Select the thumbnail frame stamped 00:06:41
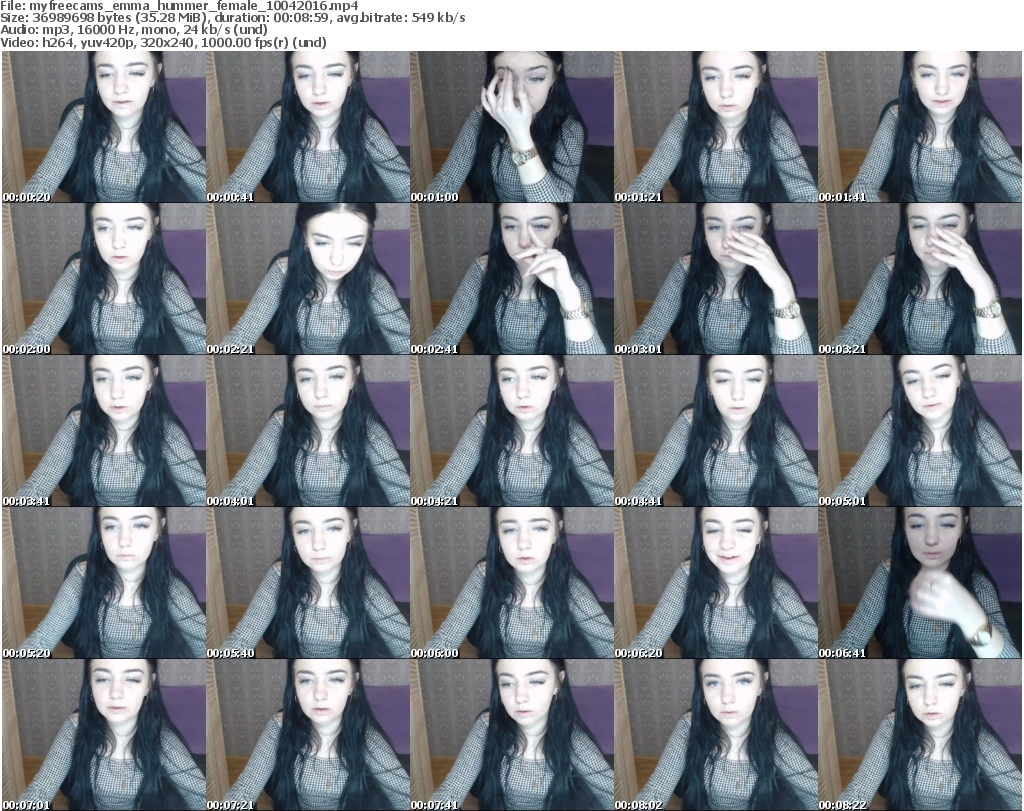The width and height of the screenshot is (1024, 811). [920, 583]
